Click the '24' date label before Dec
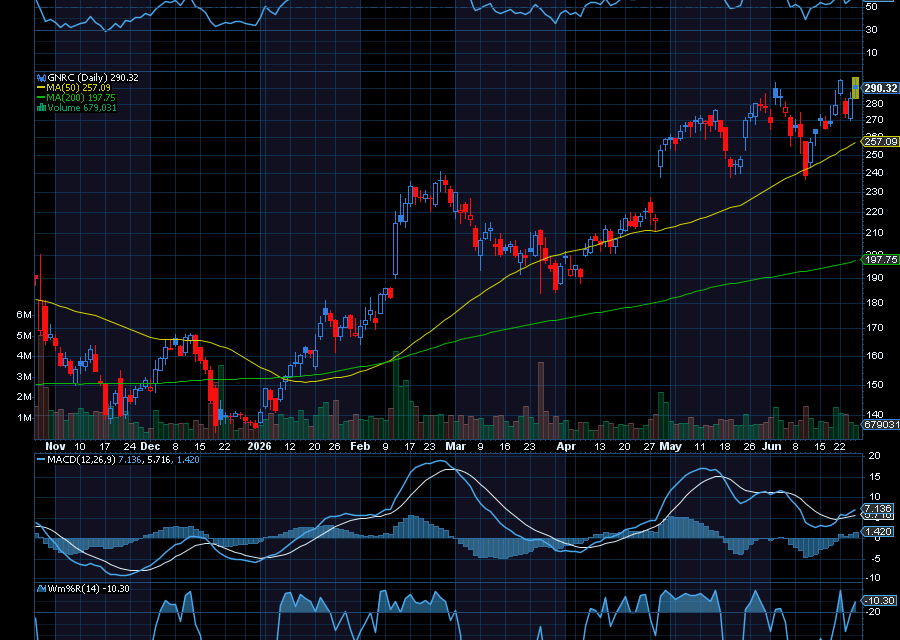900x640 pixels. [x=130, y=447]
